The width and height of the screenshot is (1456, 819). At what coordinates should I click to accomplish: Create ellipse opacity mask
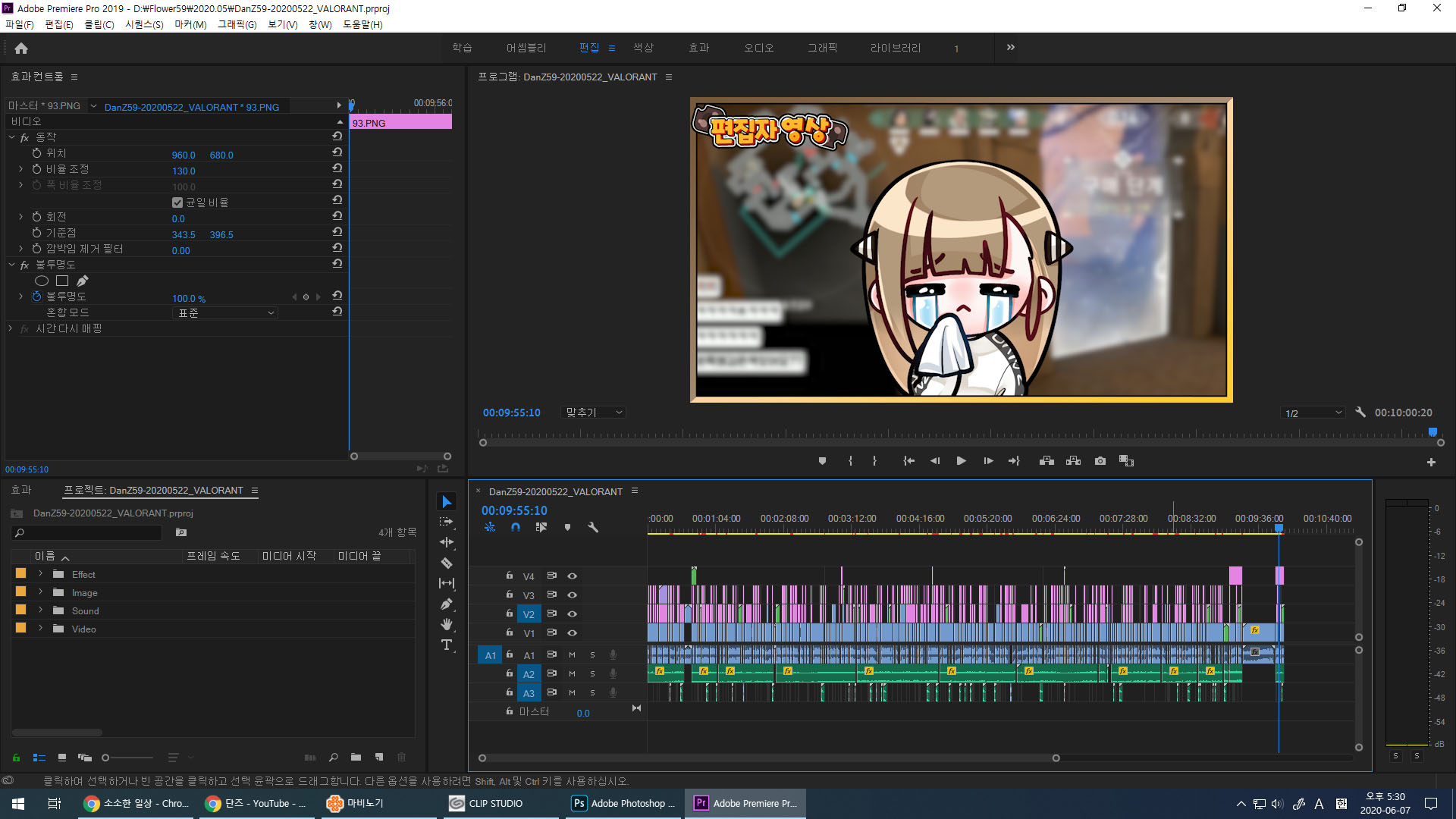42,281
